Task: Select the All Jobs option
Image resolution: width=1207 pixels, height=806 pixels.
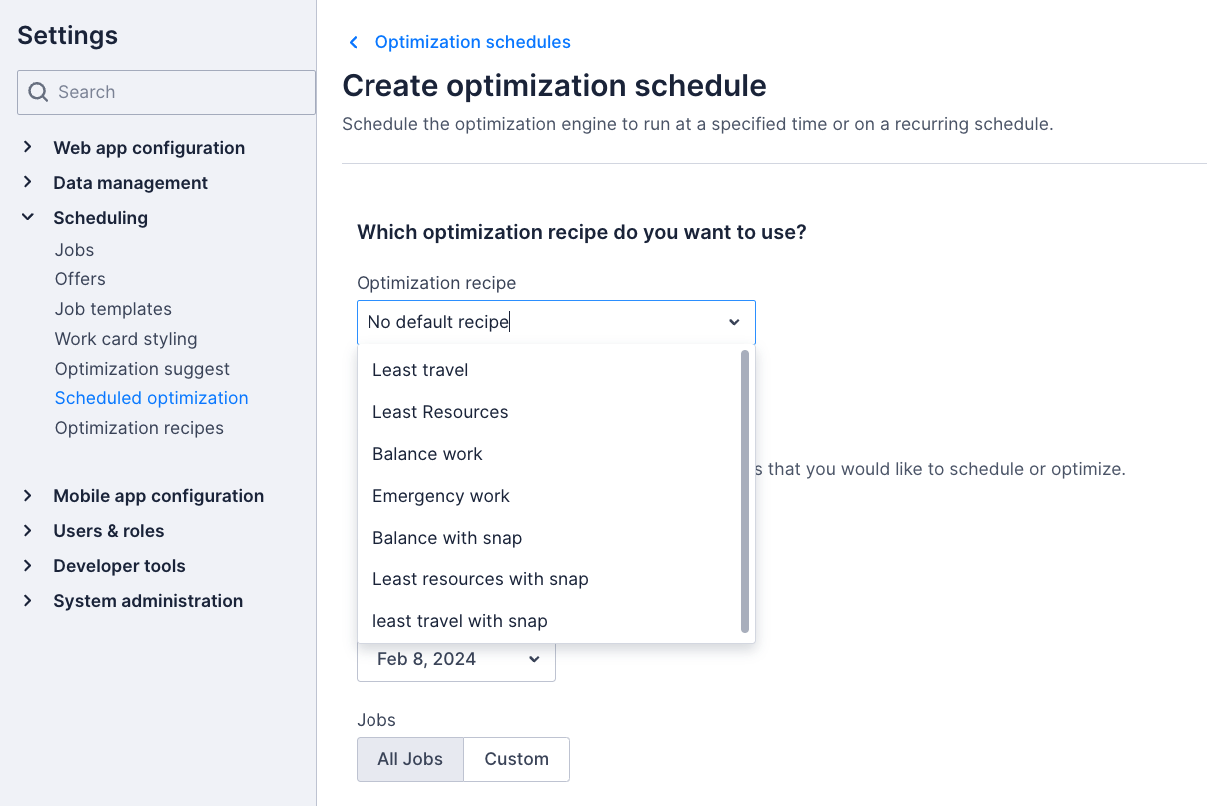Action: point(410,759)
